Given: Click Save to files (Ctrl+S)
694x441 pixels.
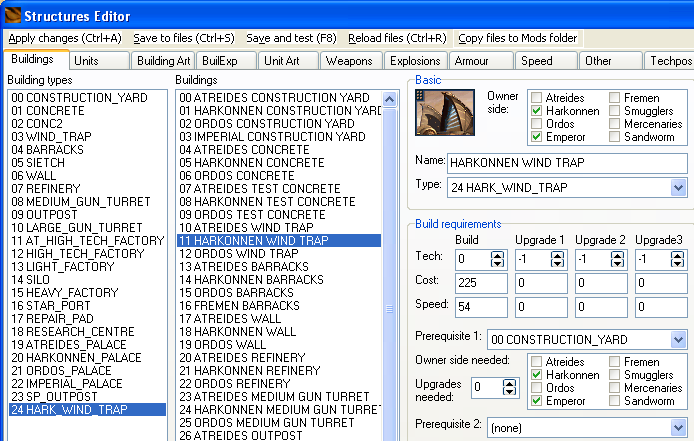Looking at the screenshot, I should (x=184, y=38).
